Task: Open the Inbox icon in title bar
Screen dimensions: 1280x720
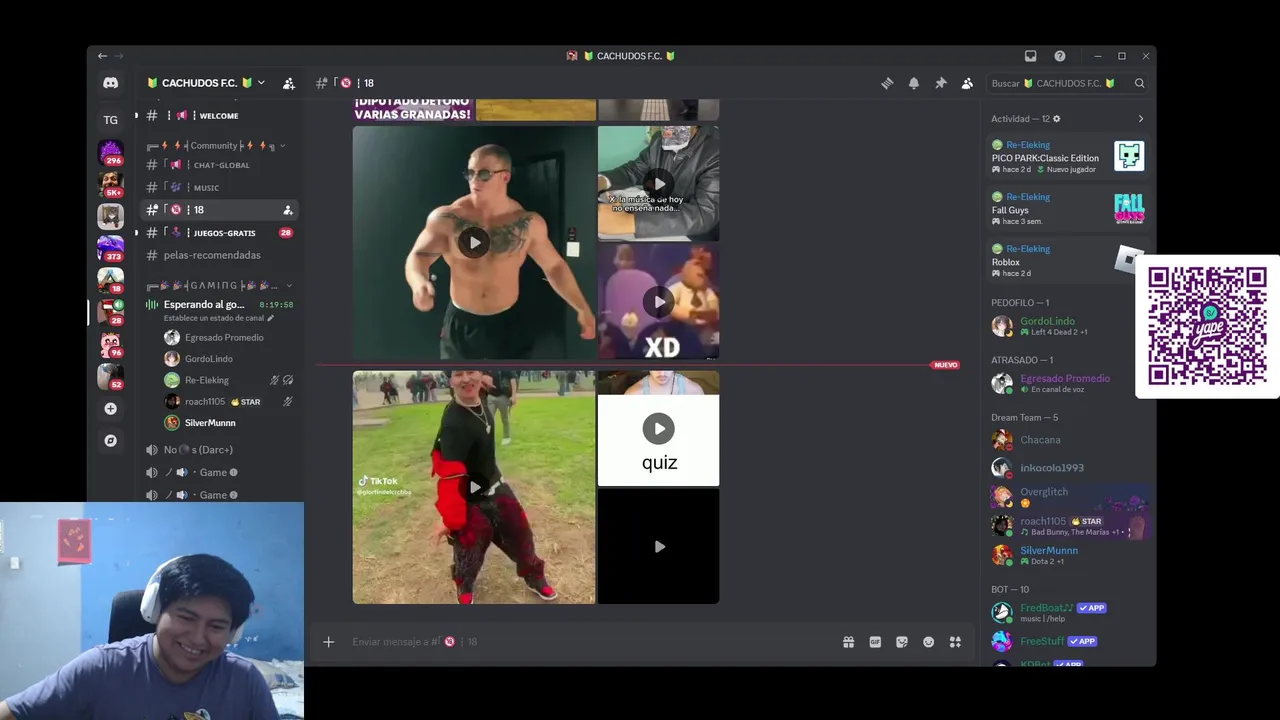Action: [x=1031, y=56]
